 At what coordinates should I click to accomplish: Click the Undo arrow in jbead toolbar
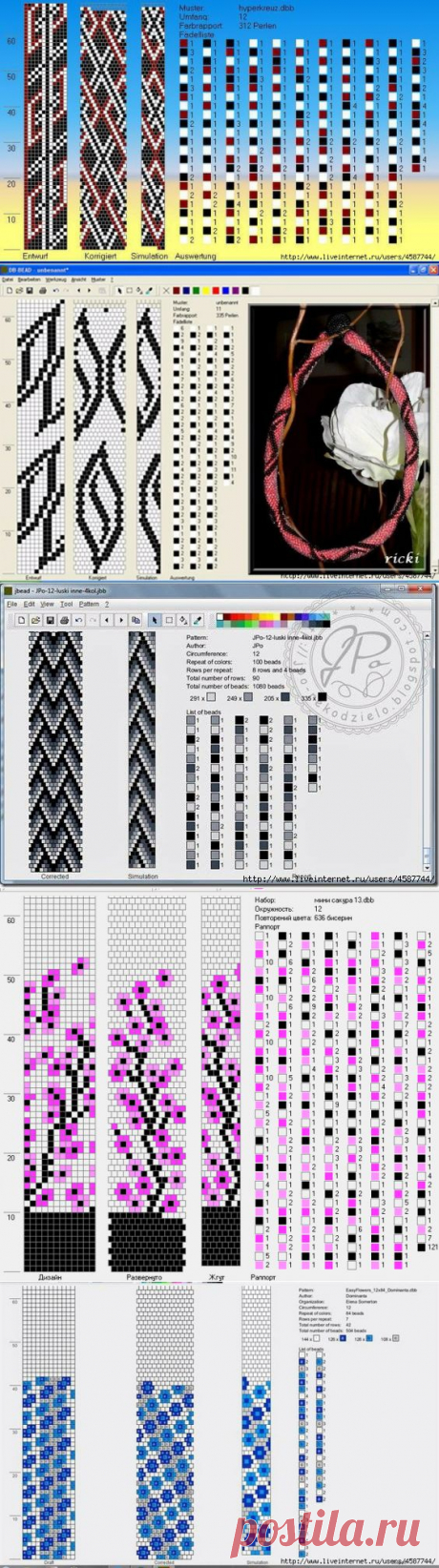coord(77,620)
